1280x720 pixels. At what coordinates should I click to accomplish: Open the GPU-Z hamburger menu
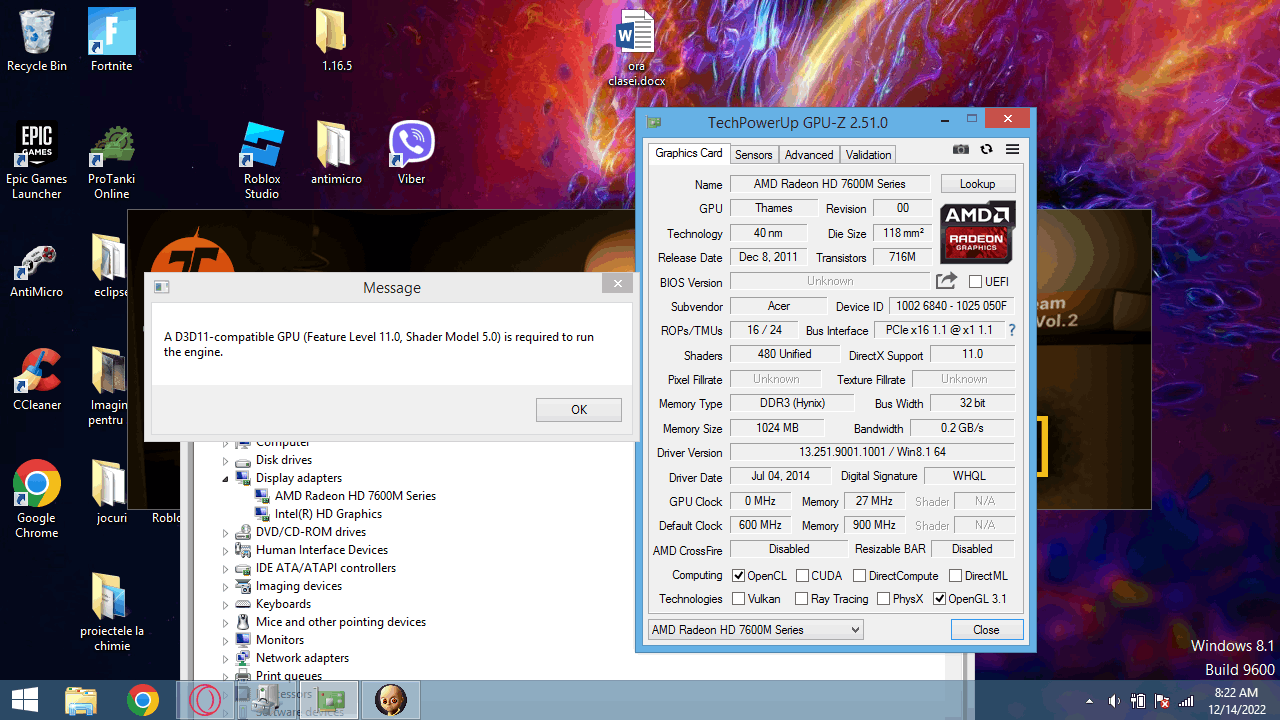1012,149
